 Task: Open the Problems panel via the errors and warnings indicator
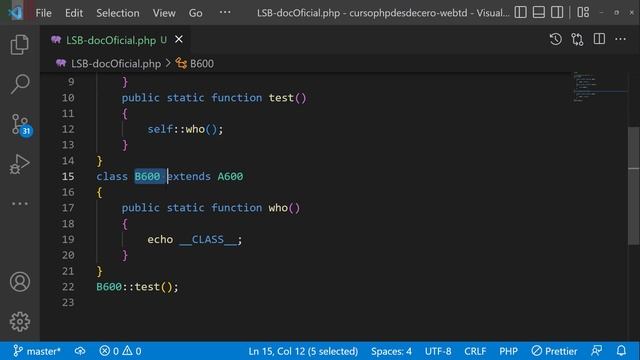[x=120, y=351]
